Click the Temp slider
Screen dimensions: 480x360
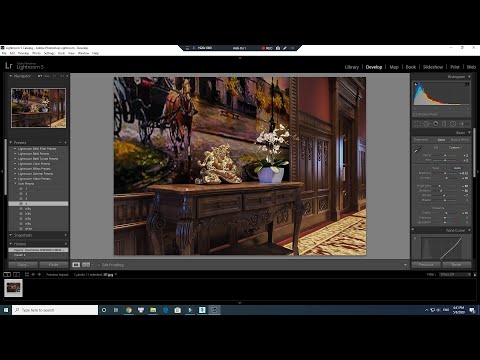coord(445,155)
